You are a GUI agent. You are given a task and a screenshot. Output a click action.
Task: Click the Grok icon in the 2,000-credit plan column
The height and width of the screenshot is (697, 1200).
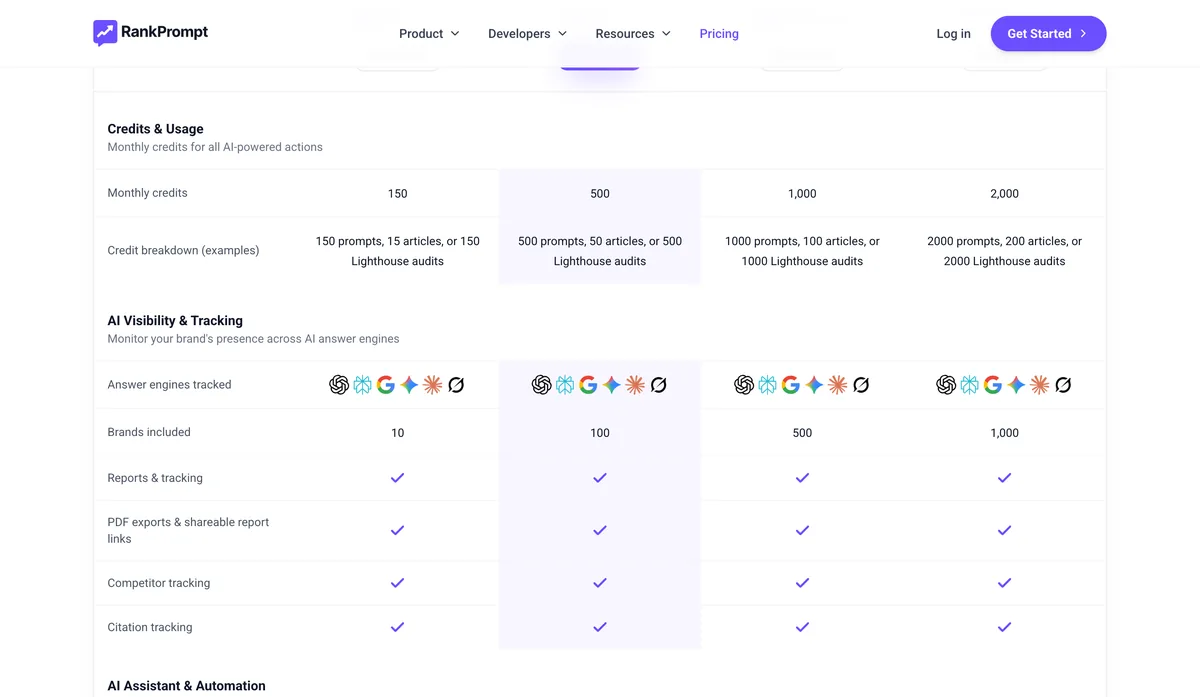(x=1064, y=385)
